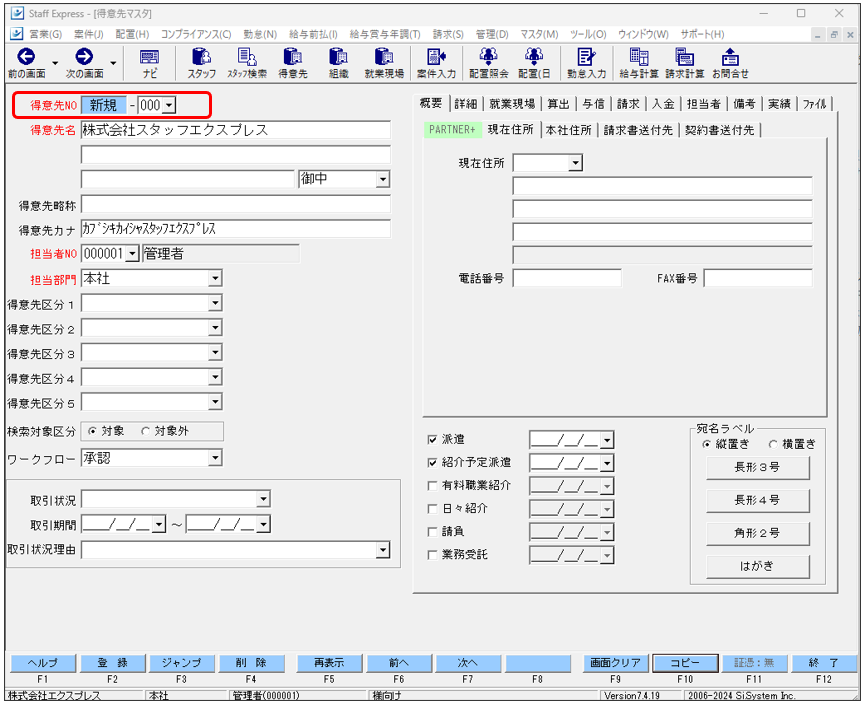Switch to the 詳細 tab
The height and width of the screenshot is (706, 864).
[x=466, y=104]
